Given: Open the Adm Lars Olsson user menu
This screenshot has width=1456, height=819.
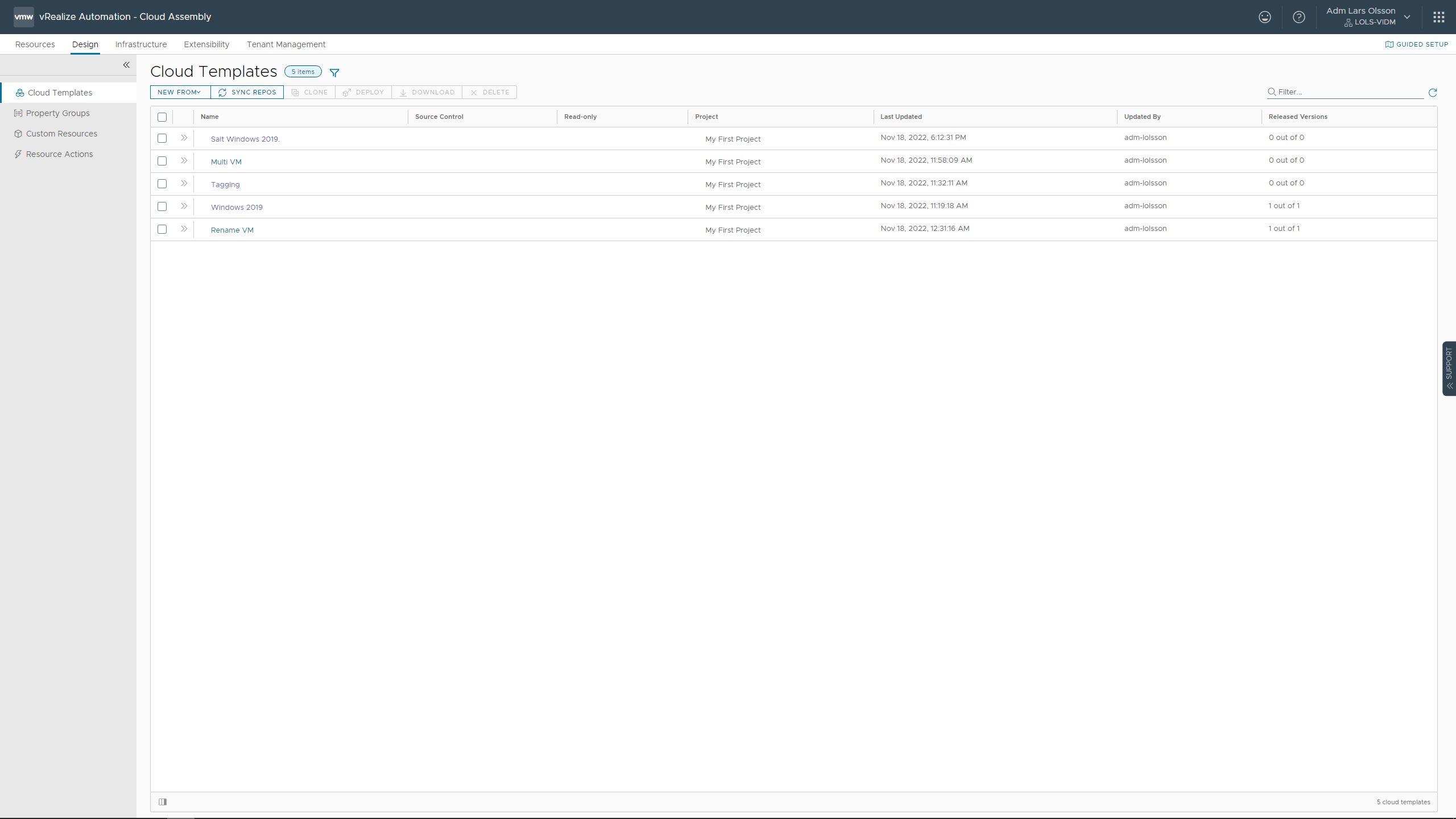Looking at the screenshot, I should [x=1369, y=16].
